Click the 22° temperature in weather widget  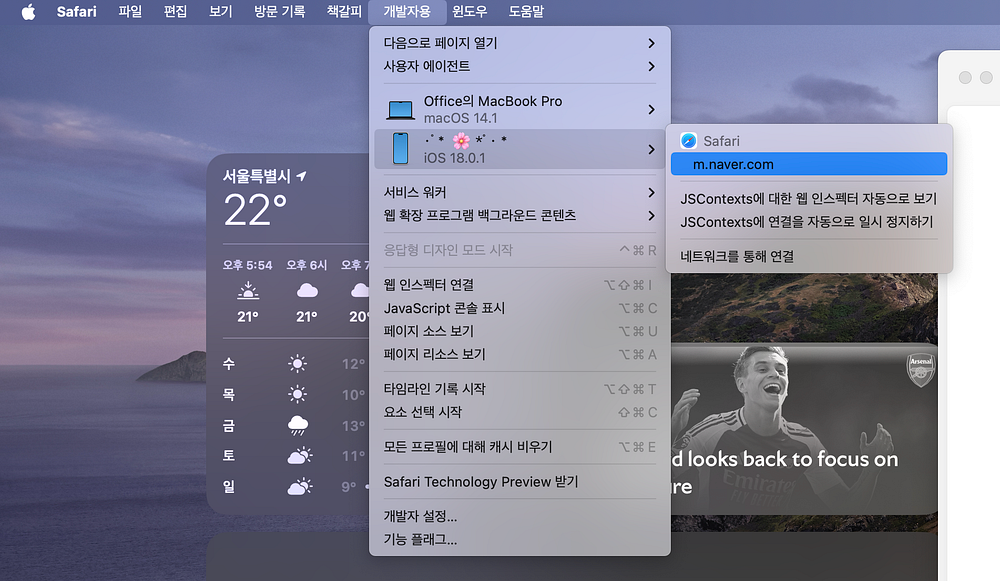(x=255, y=210)
